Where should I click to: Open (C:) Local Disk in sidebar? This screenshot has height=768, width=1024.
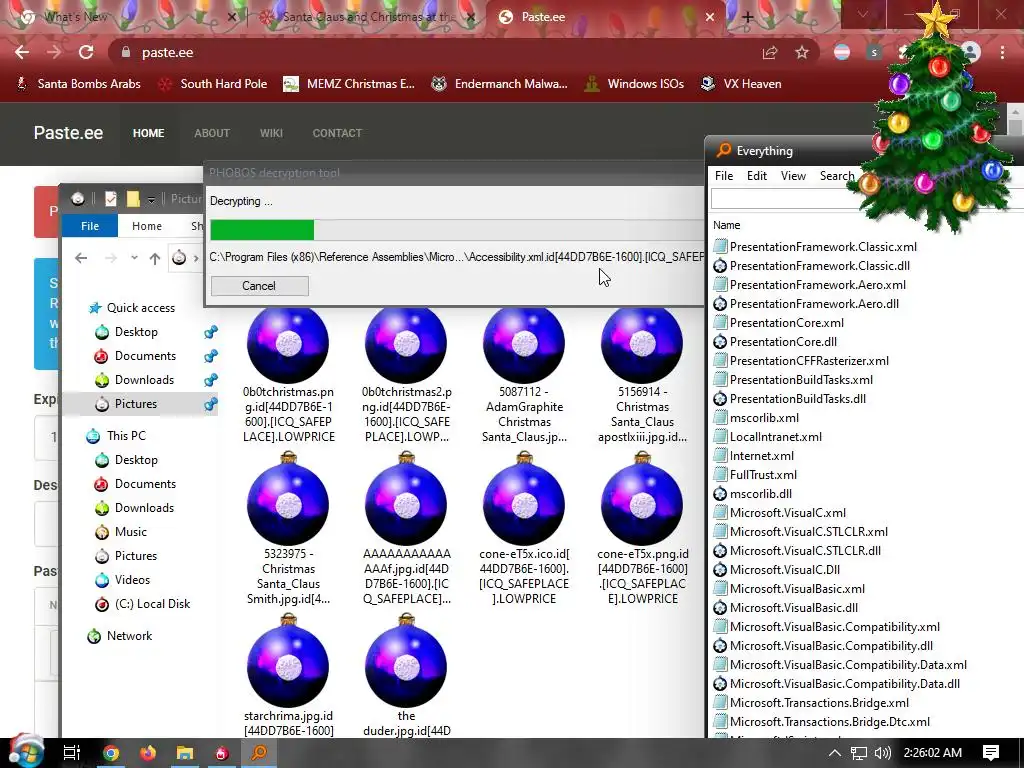point(152,604)
